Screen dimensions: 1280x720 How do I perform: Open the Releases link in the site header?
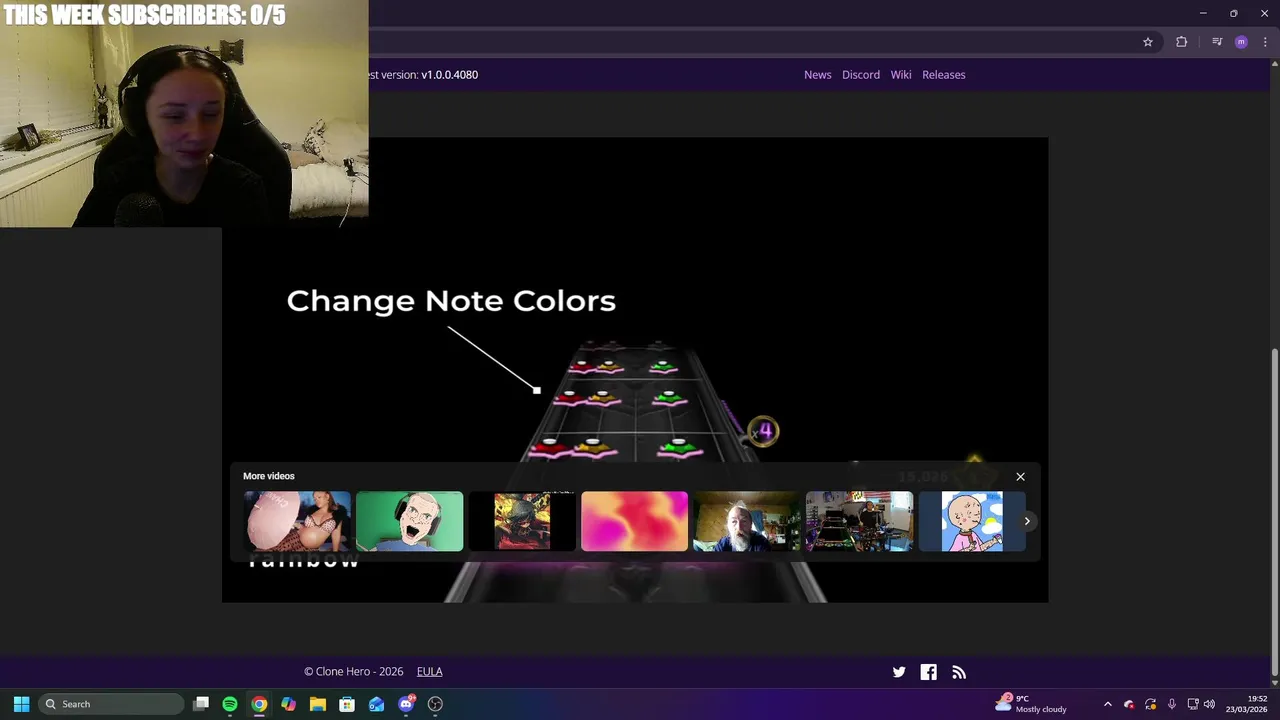(944, 75)
